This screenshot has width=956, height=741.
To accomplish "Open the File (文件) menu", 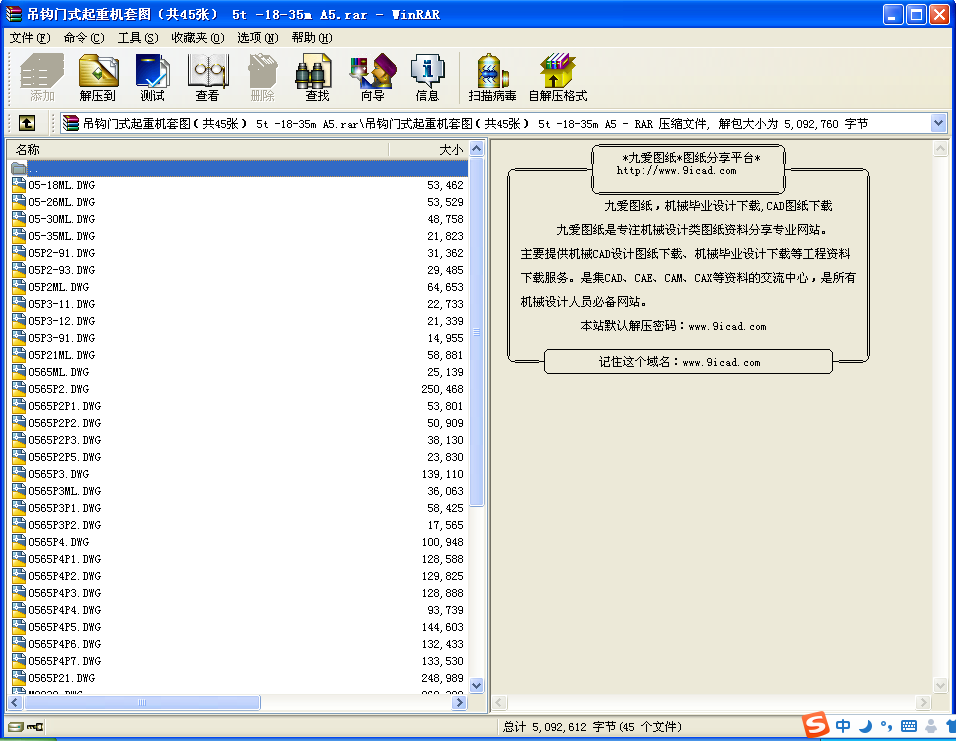I will [29, 38].
